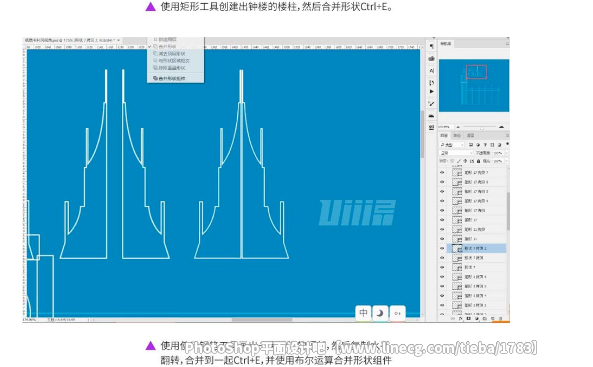This screenshot has height=367, width=593.
Task: Open the character panel icon in the dock
Action: [x=432, y=71]
